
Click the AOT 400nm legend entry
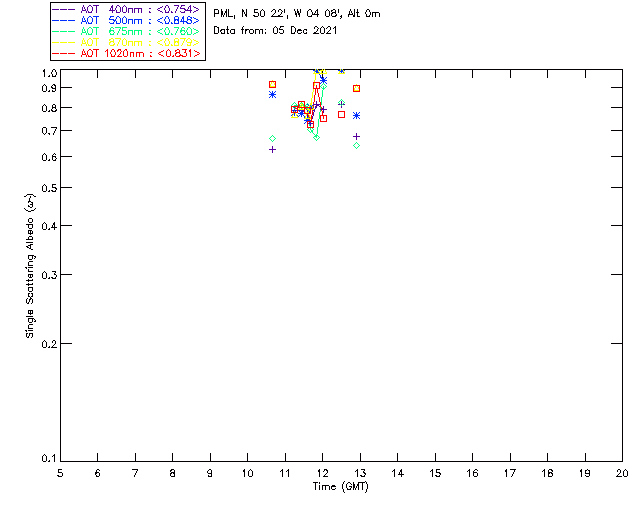126,9
